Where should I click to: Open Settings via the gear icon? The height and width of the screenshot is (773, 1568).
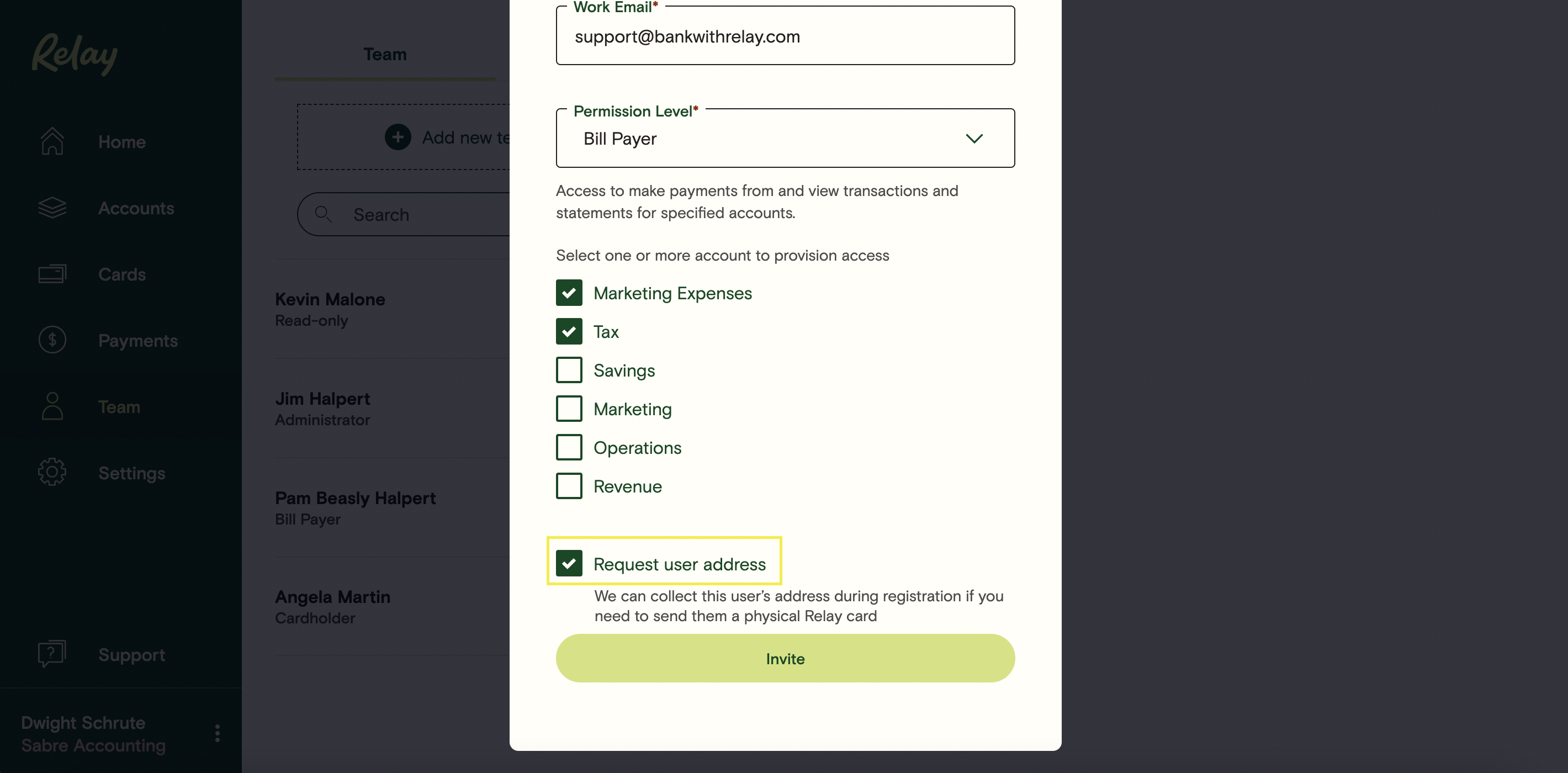tap(52, 472)
